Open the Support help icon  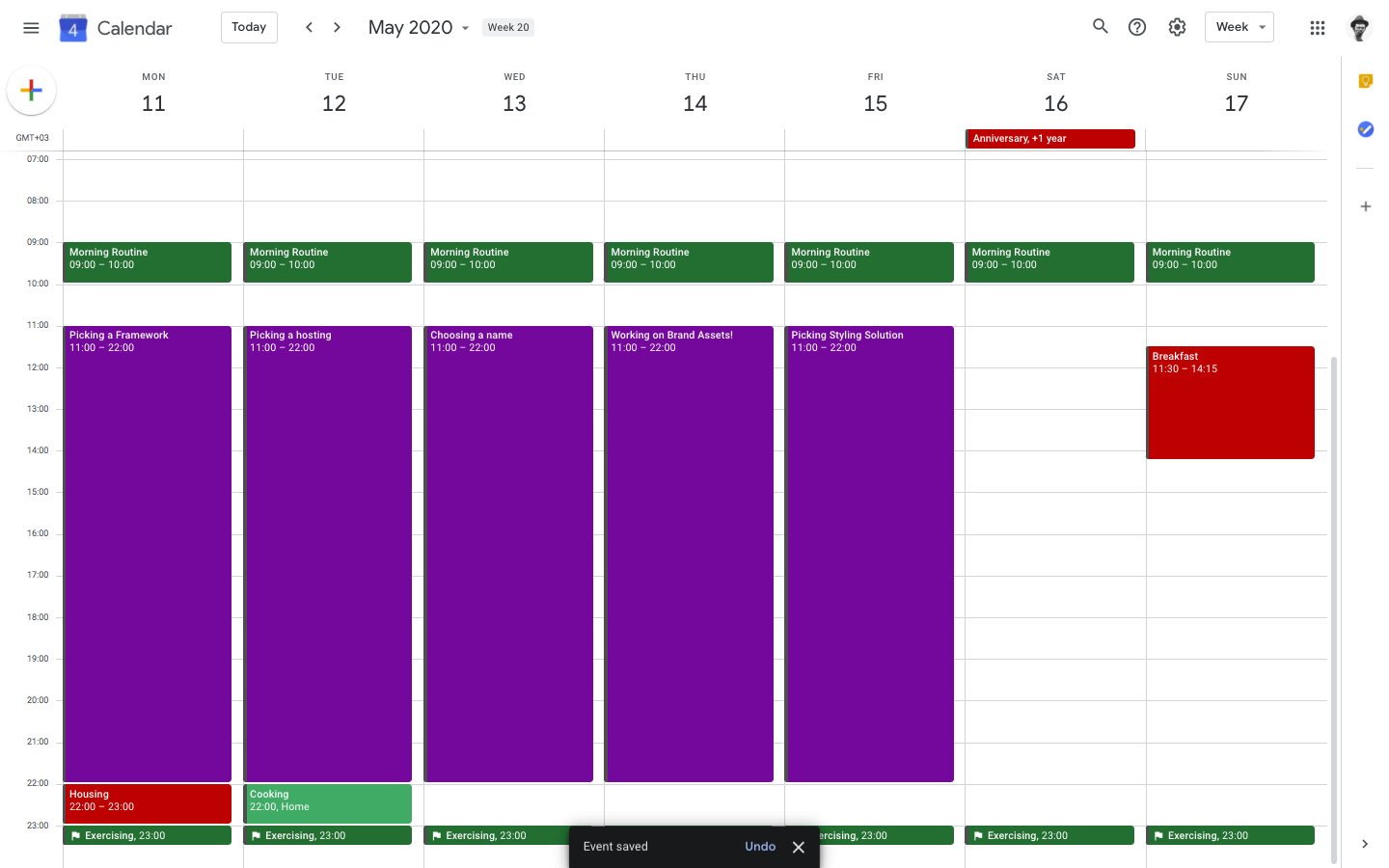[x=1136, y=27]
